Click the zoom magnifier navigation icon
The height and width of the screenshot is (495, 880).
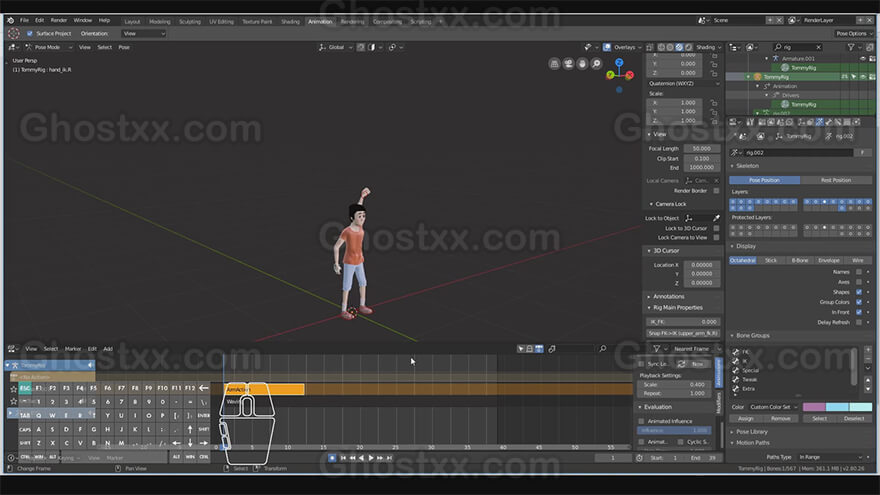pos(597,64)
